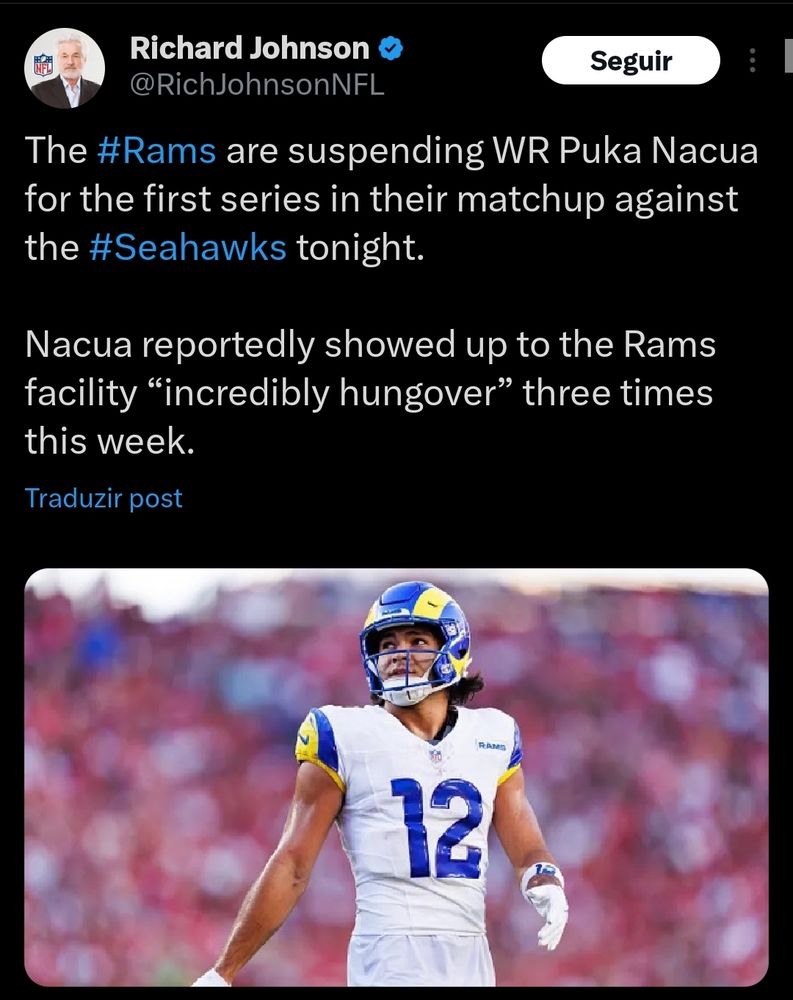Screen dimensions: 793x1000
Task: Click the player's blue and yellow helmet
Action: click(x=417, y=641)
